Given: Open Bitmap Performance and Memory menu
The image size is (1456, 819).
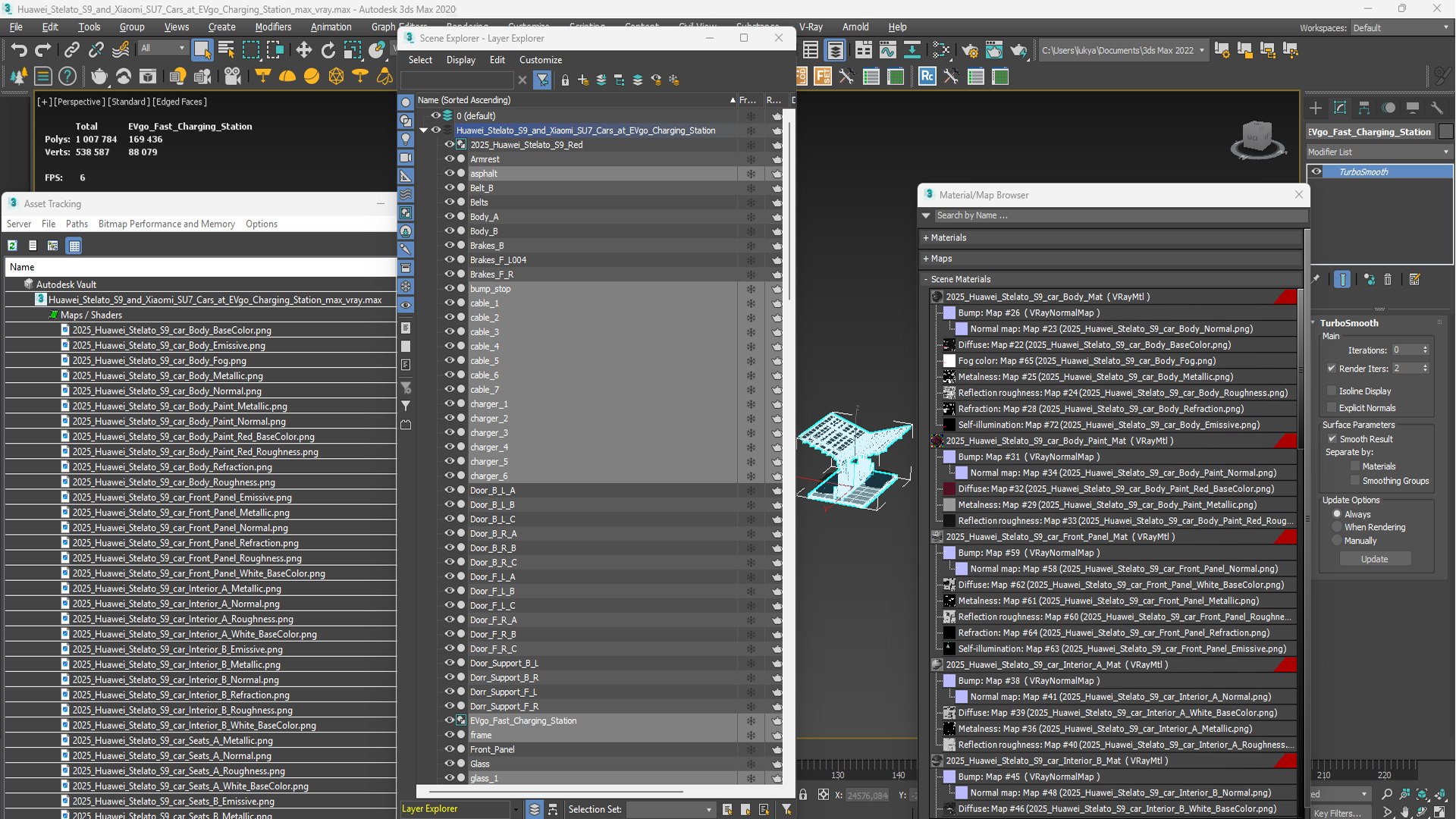Looking at the screenshot, I should [167, 224].
